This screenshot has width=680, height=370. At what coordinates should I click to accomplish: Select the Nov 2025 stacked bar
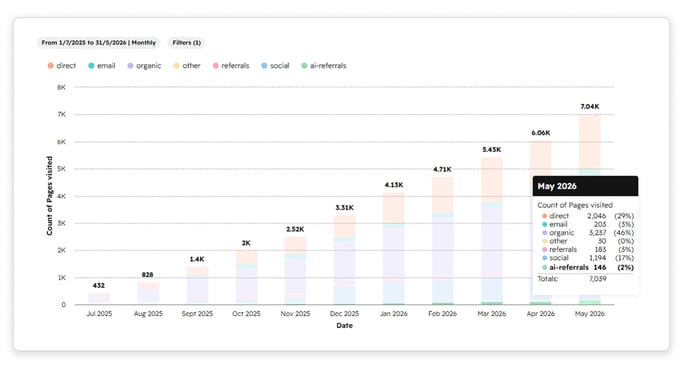tap(295, 271)
